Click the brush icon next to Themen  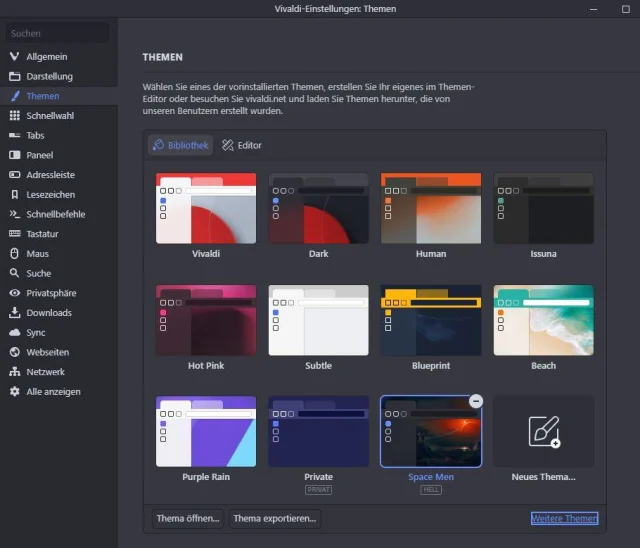click(x=15, y=96)
